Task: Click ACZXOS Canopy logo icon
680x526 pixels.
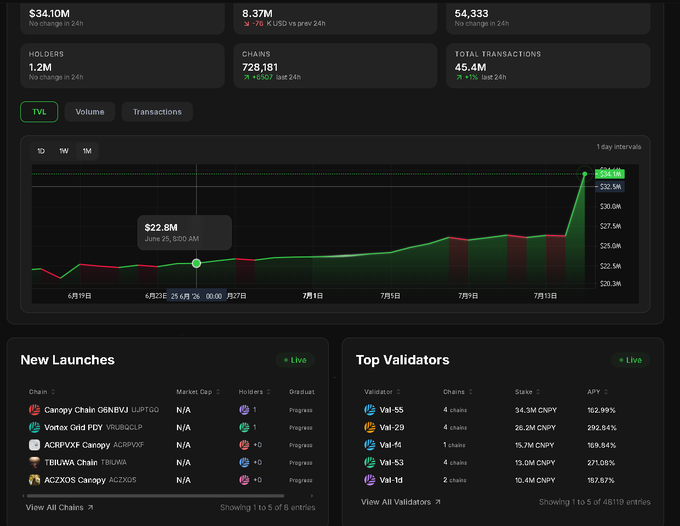Action: coord(34,480)
